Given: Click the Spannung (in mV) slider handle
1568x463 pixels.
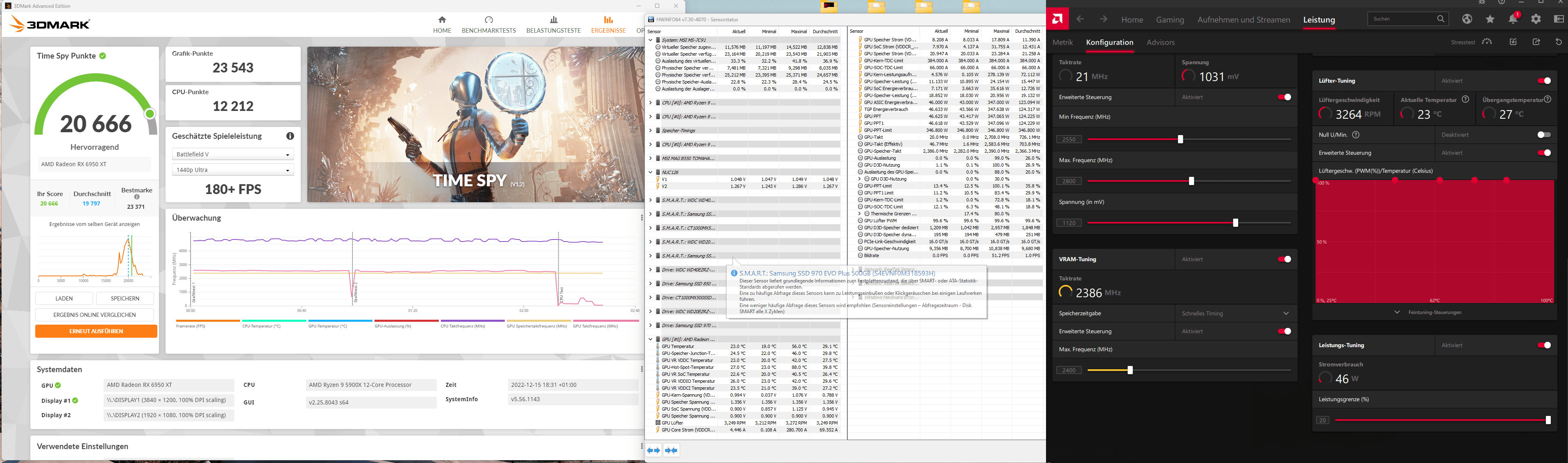Looking at the screenshot, I should (1235, 223).
